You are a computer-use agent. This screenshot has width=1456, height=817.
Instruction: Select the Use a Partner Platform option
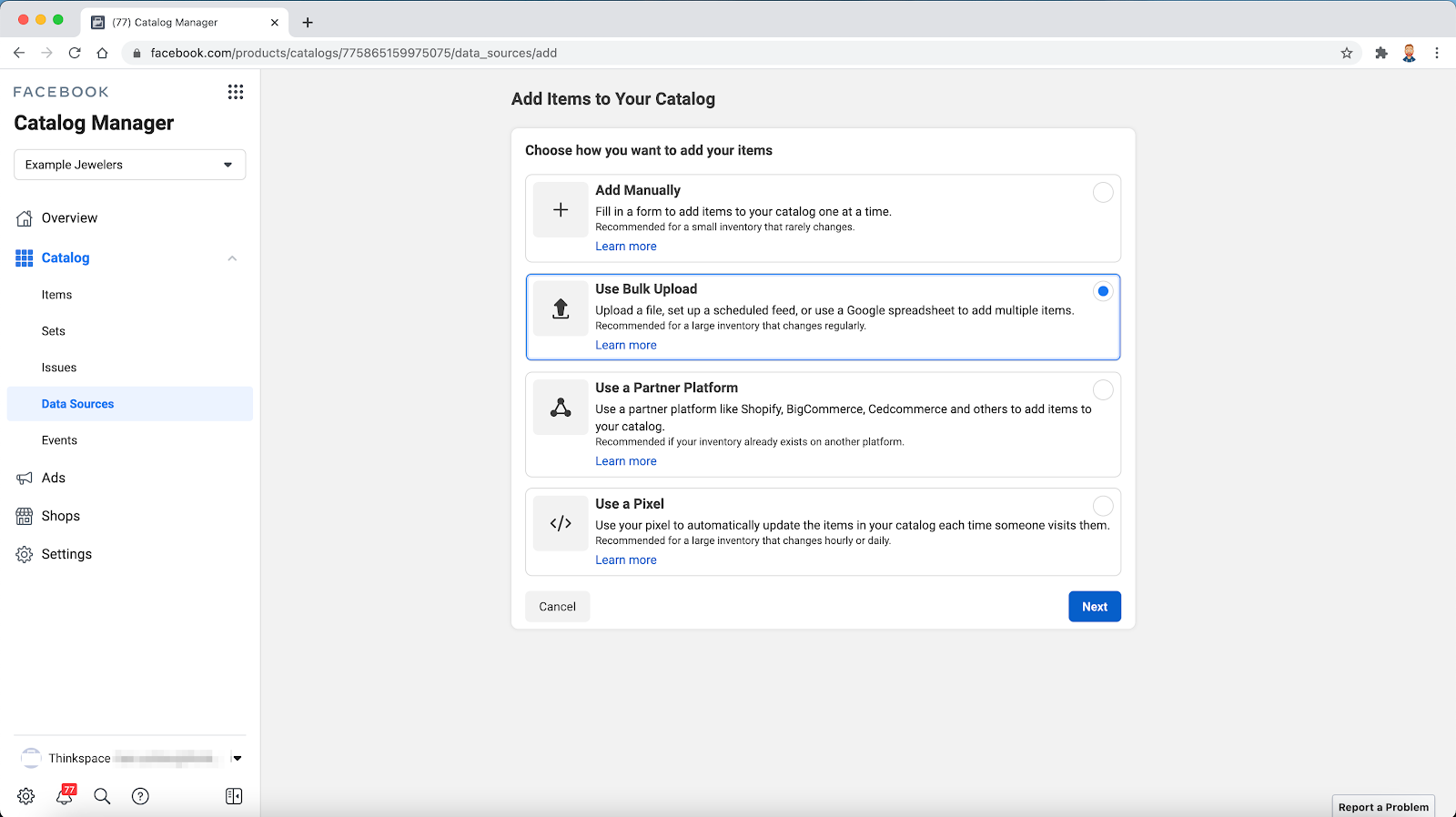tap(1103, 390)
